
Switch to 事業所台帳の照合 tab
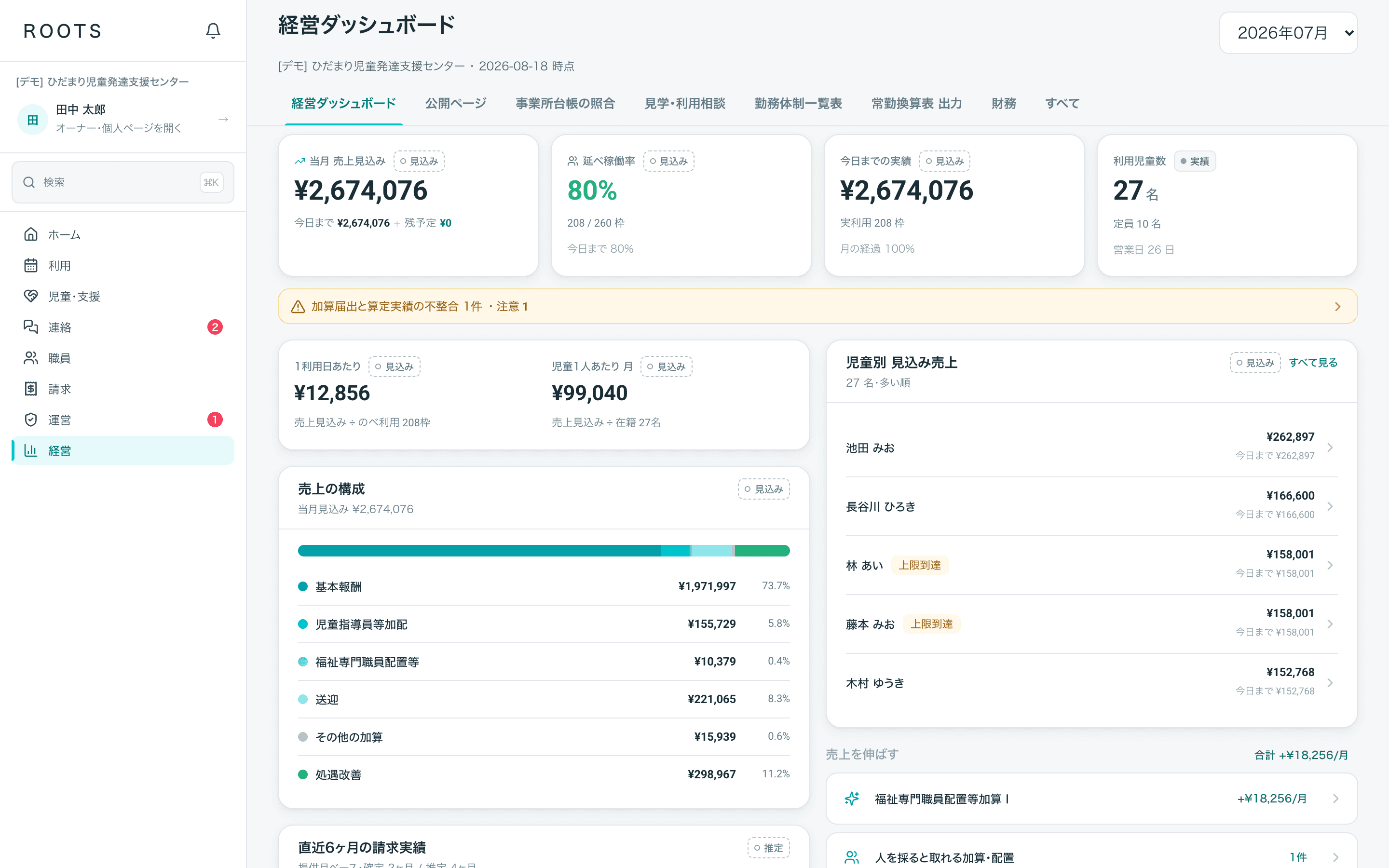[x=565, y=103]
